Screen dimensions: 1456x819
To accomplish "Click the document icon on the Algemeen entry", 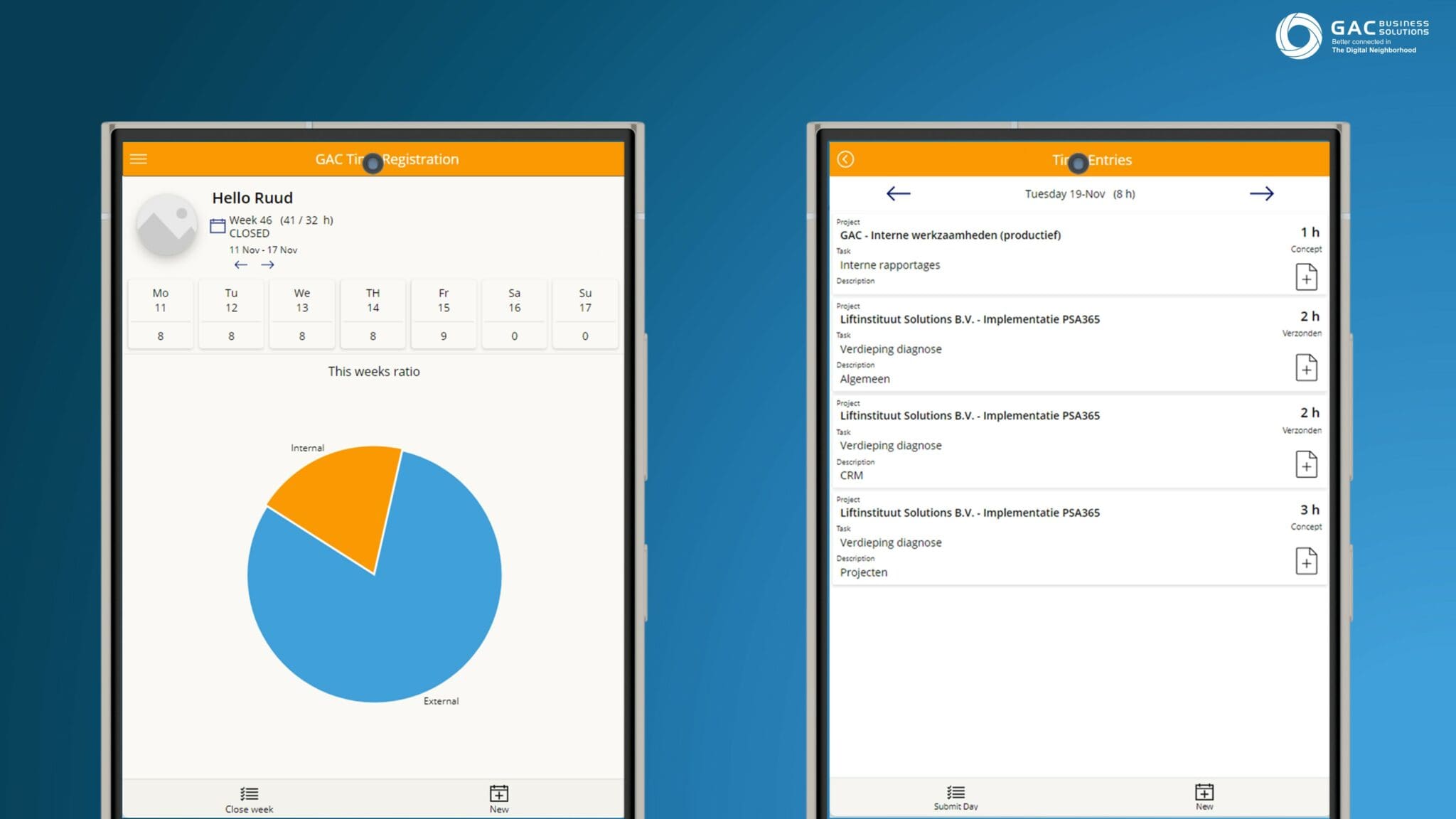I will (1307, 368).
